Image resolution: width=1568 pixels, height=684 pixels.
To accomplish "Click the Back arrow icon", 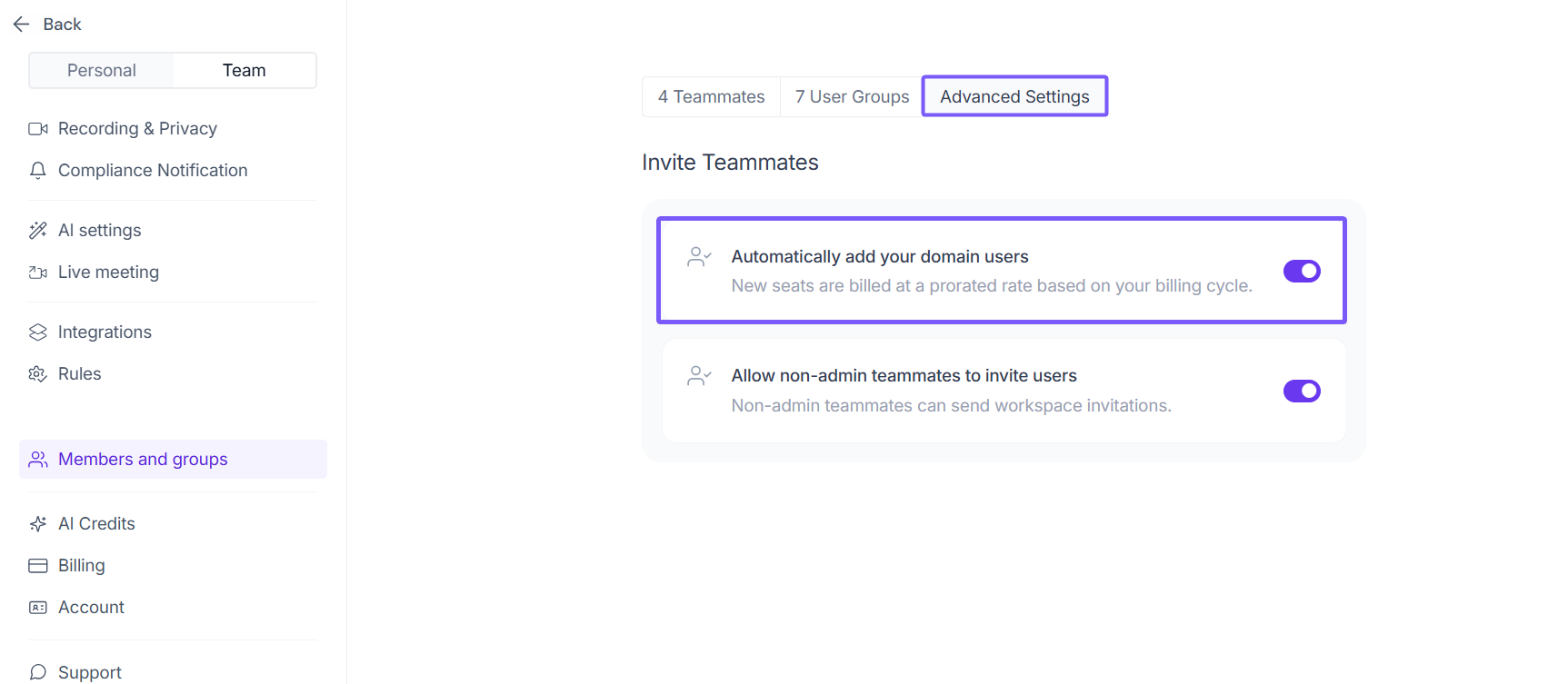I will [22, 25].
